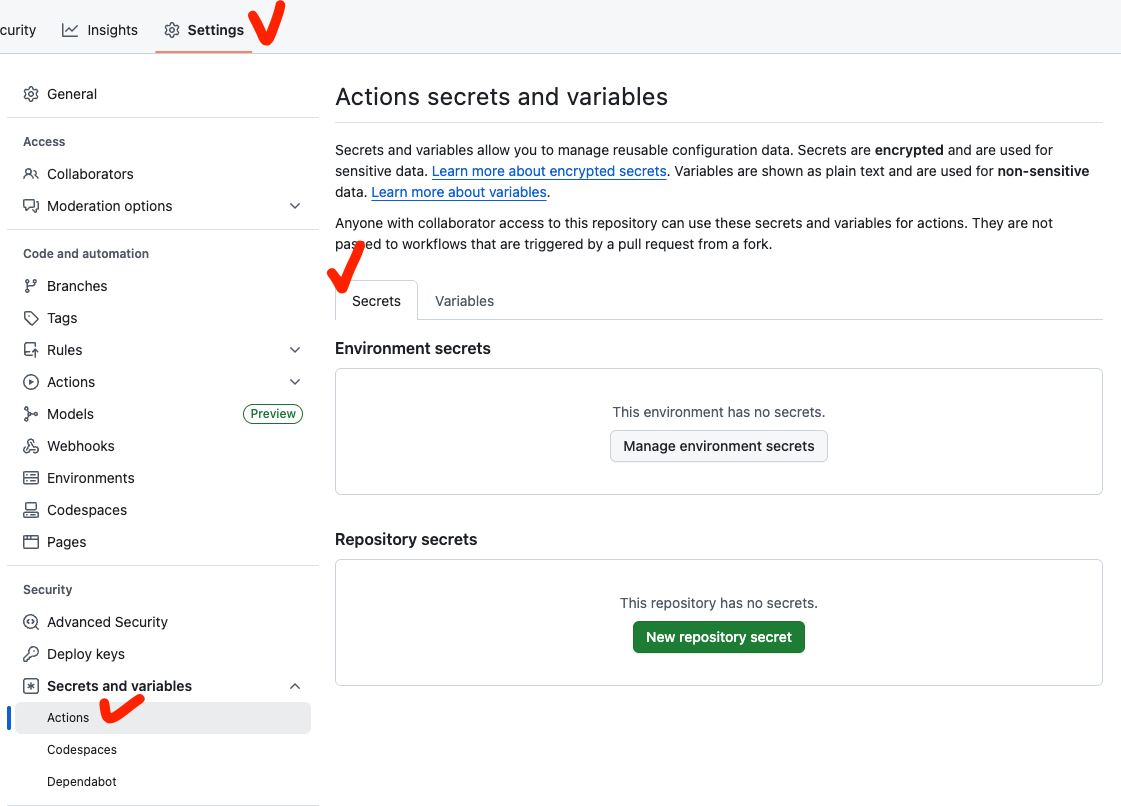Click the Advanced Security shield icon
The width and height of the screenshot is (1121, 806).
tap(31, 622)
